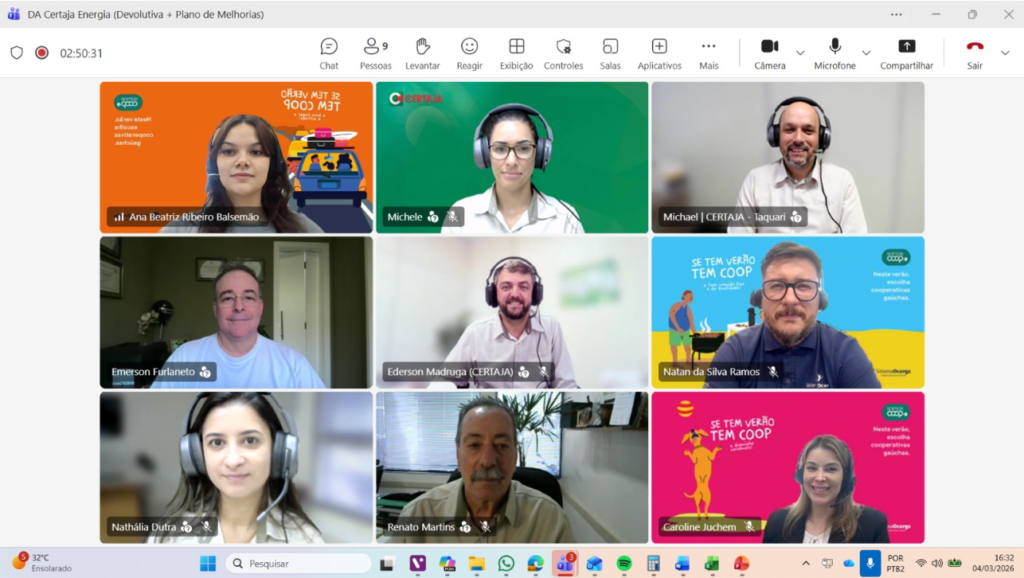Expand the Microfone options dropdown arrow
The height and width of the screenshot is (578, 1024).
tap(866, 53)
